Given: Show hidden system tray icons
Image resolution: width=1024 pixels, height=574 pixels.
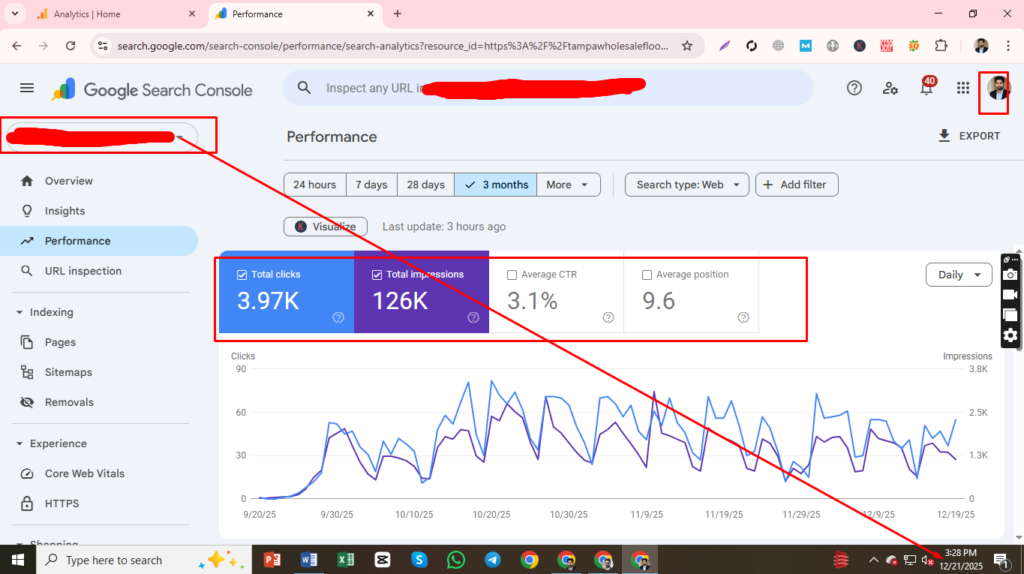Looking at the screenshot, I should 873,560.
